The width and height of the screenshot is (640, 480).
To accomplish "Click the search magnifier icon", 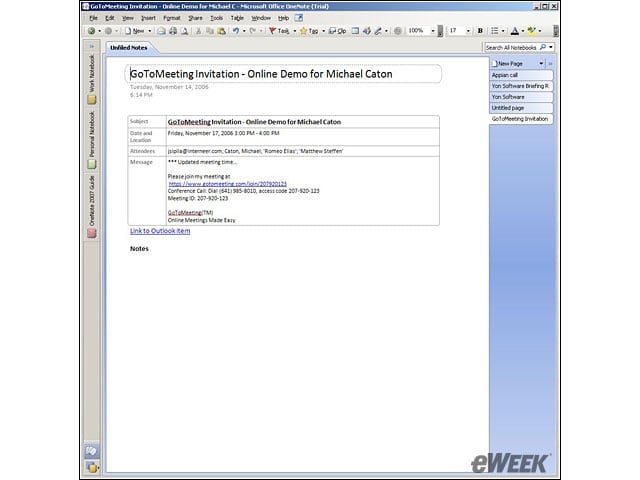I will click(543, 47).
